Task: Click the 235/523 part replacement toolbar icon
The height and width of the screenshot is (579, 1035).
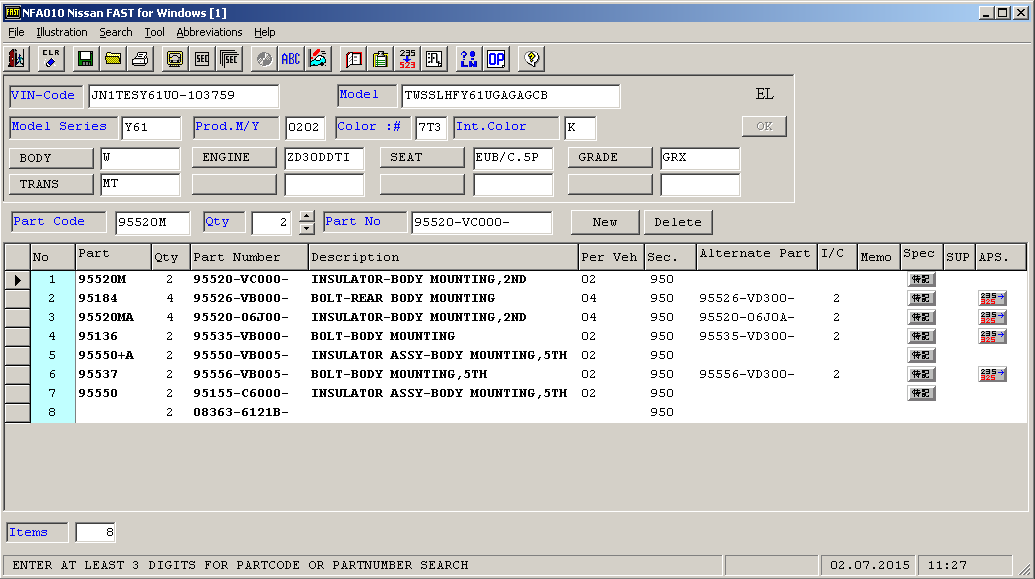Action: [x=408, y=59]
